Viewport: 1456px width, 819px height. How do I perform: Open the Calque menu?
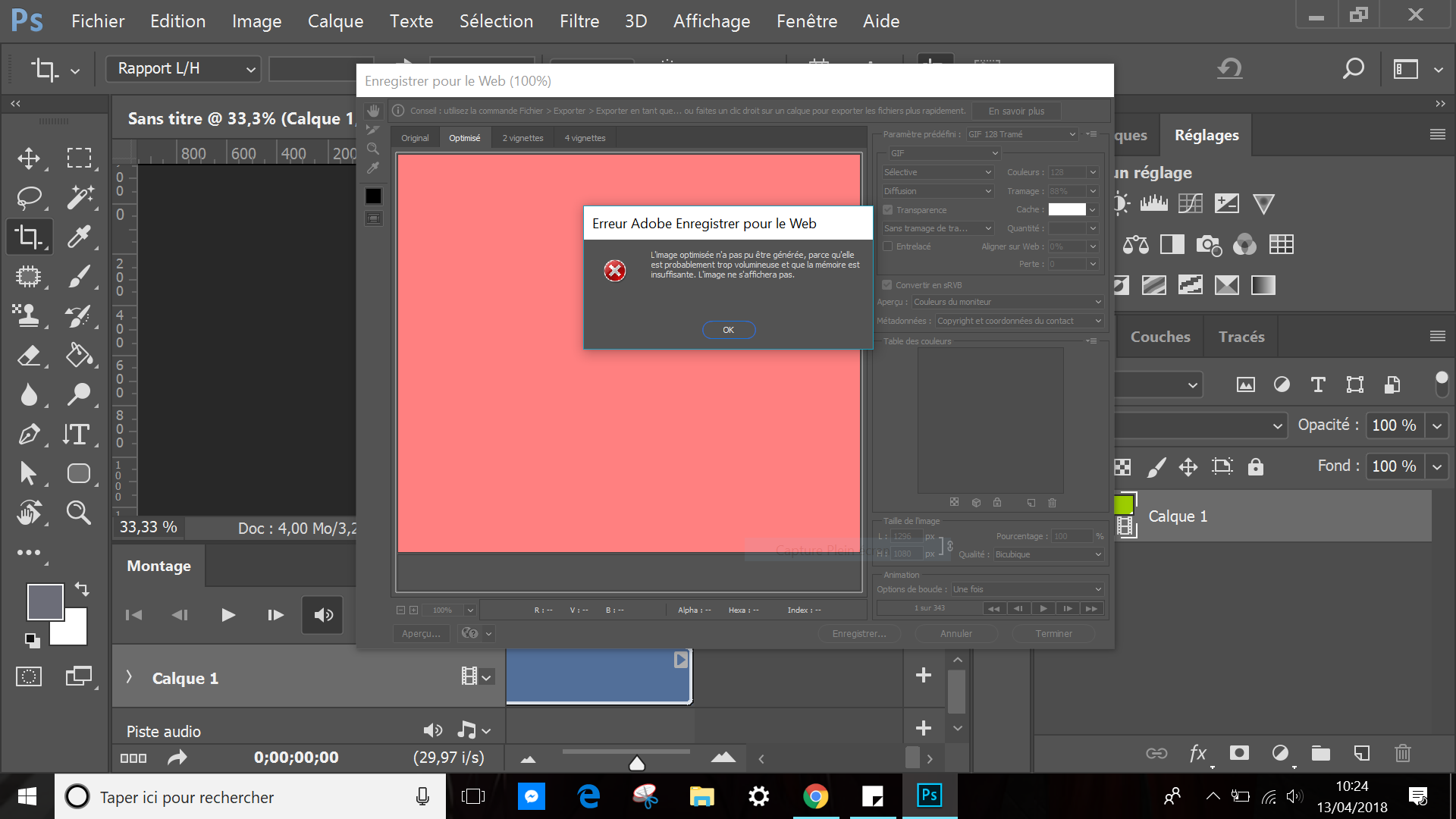tap(335, 21)
